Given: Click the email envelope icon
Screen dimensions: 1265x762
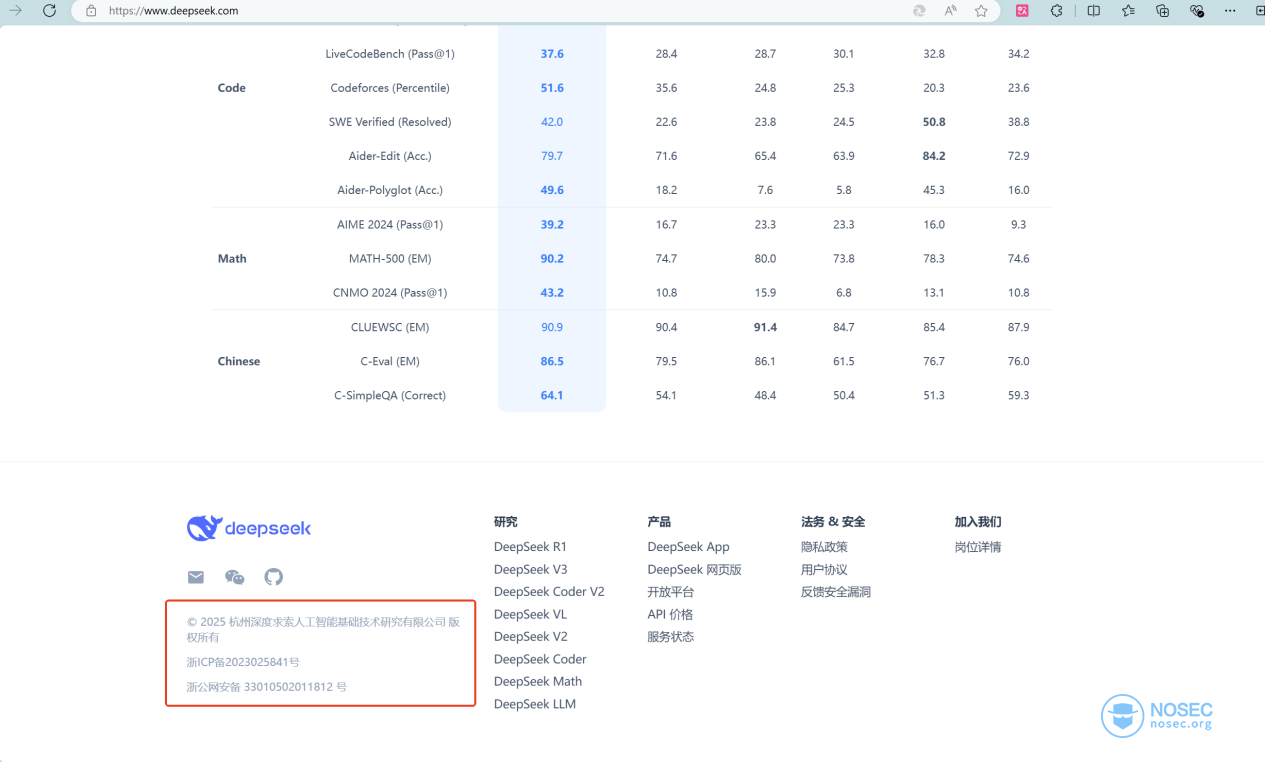Looking at the screenshot, I should tap(196, 577).
